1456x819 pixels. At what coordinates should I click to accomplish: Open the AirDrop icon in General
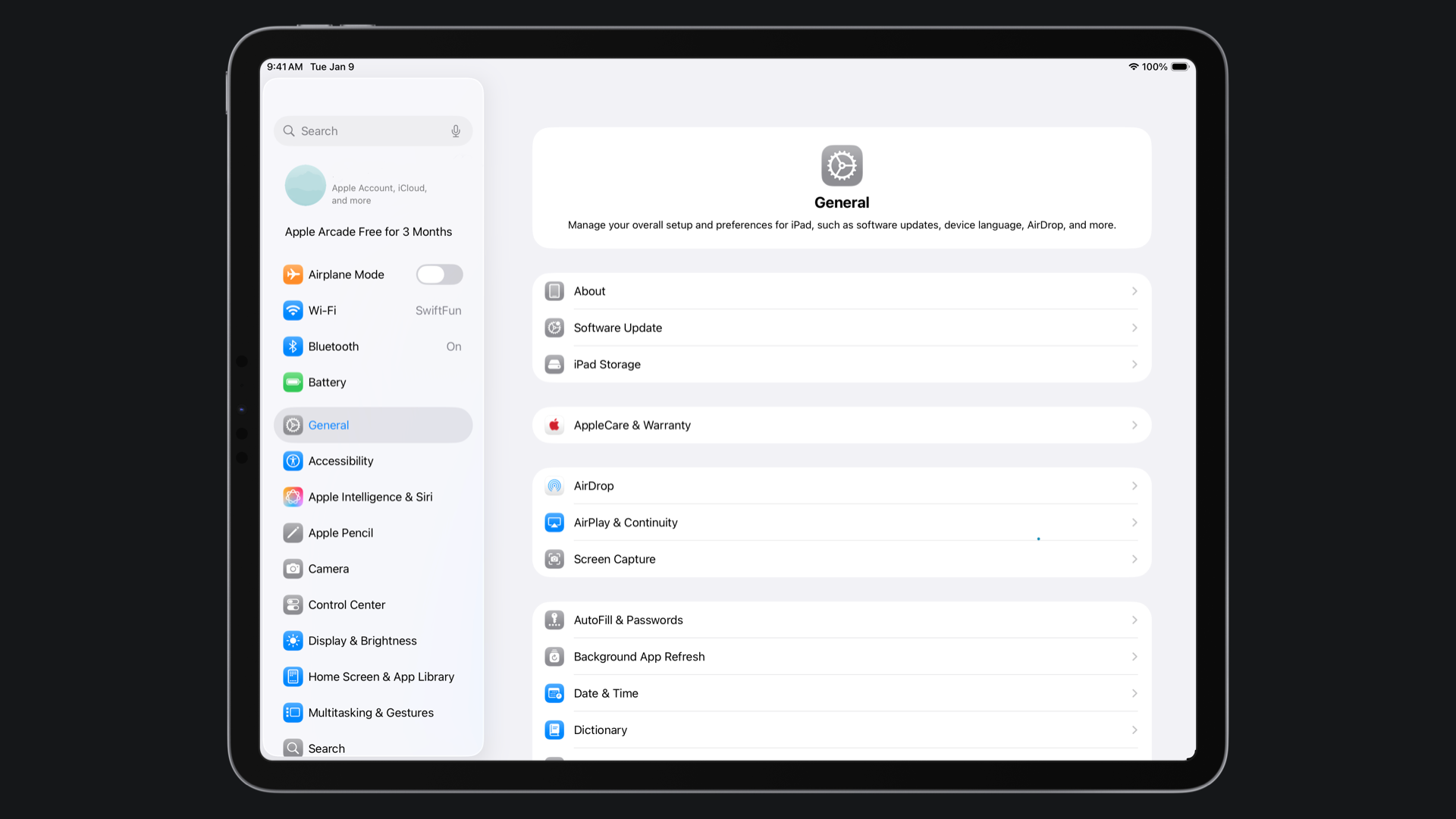(x=554, y=486)
